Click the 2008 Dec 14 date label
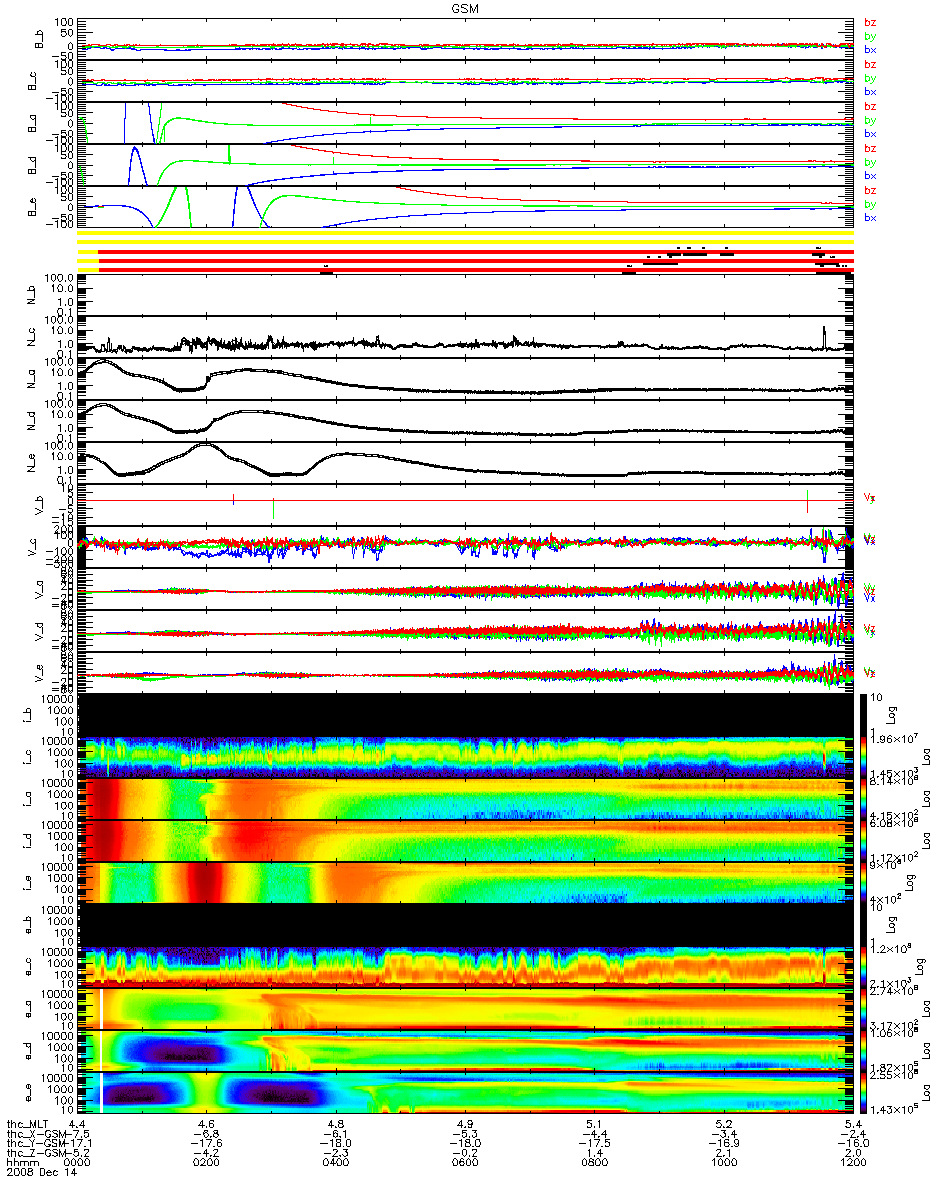The width and height of the screenshot is (930, 1200). pyautogui.click(x=40, y=1172)
